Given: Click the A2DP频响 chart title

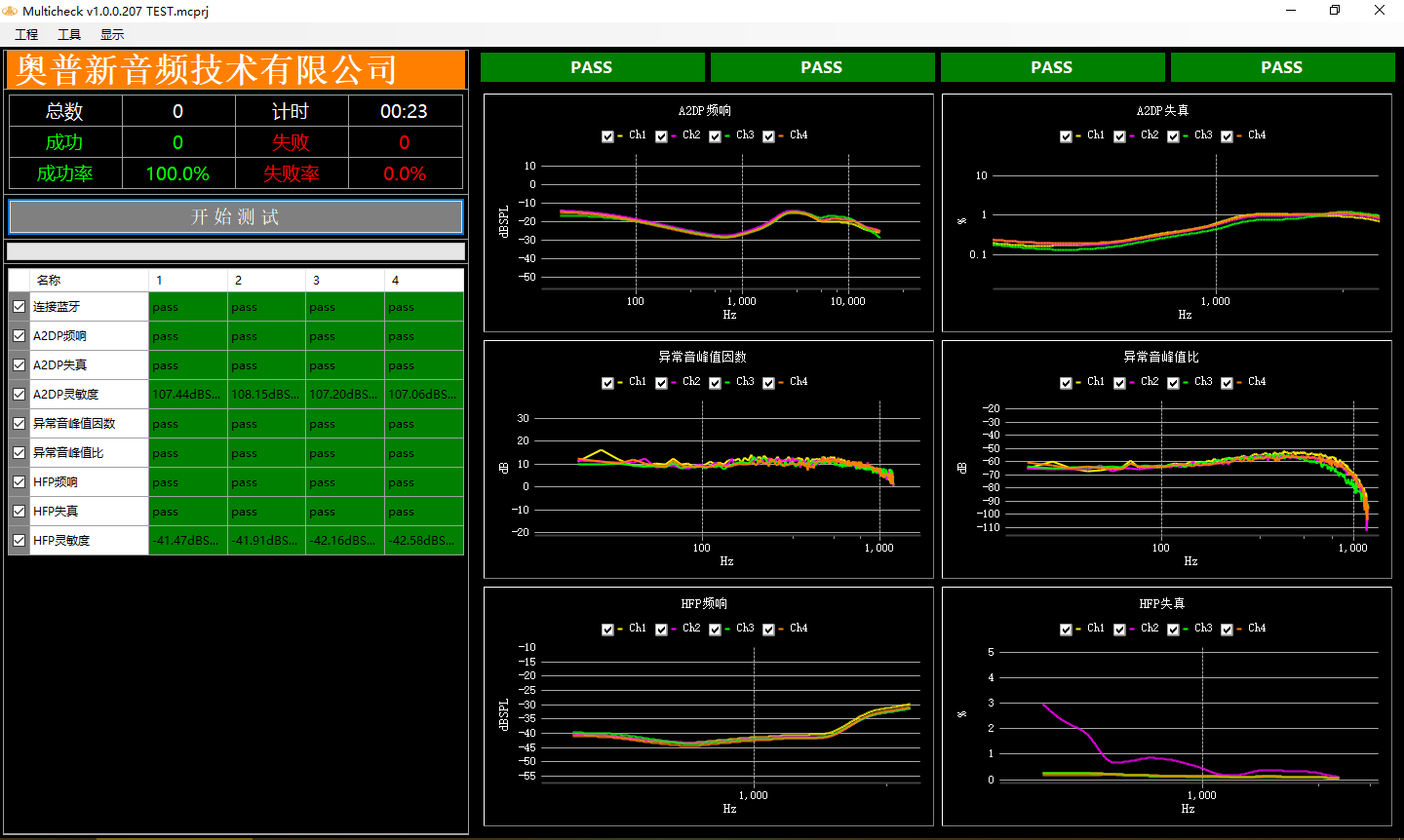Looking at the screenshot, I should (x=705, y=111).
